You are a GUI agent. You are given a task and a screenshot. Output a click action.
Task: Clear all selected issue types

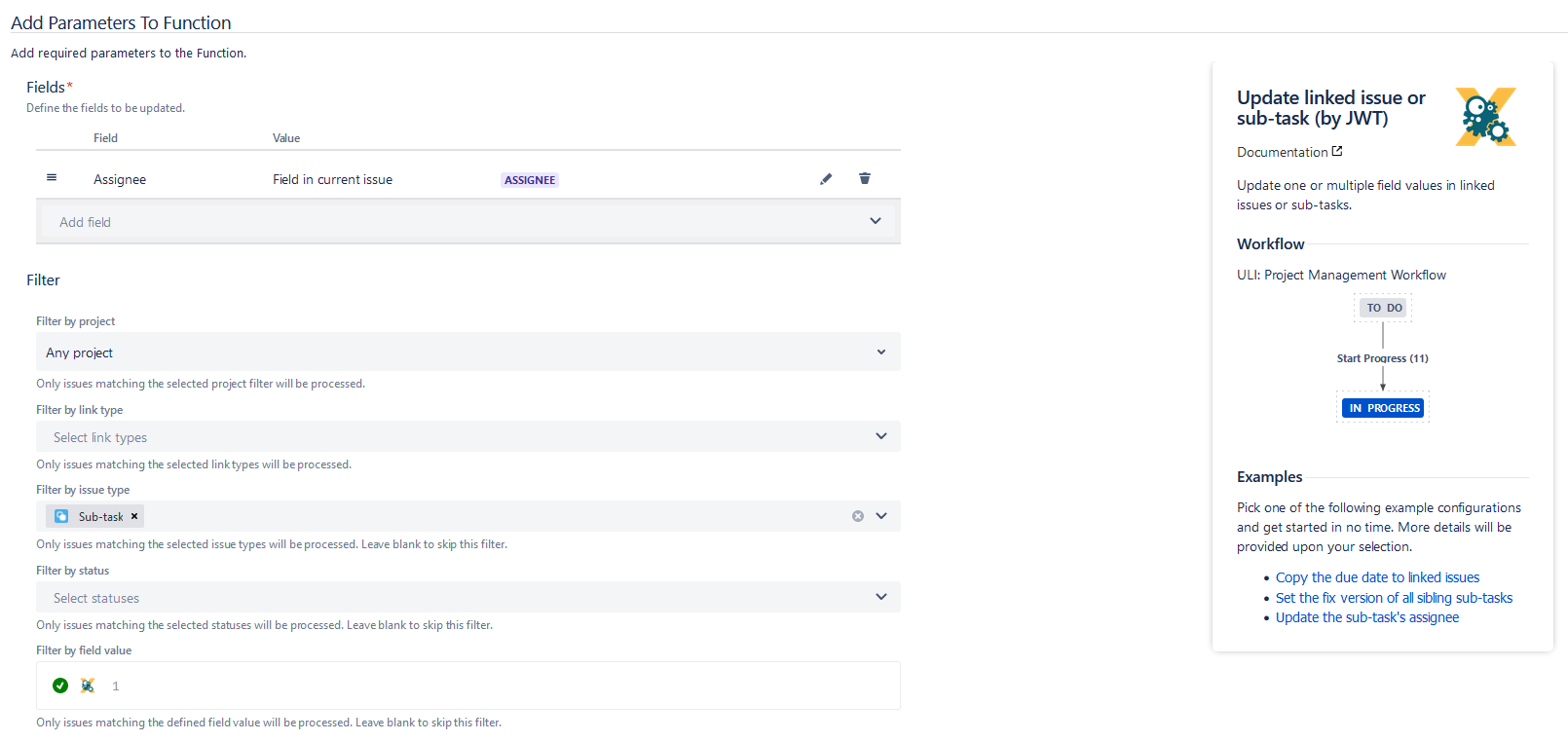pos(858,516)
